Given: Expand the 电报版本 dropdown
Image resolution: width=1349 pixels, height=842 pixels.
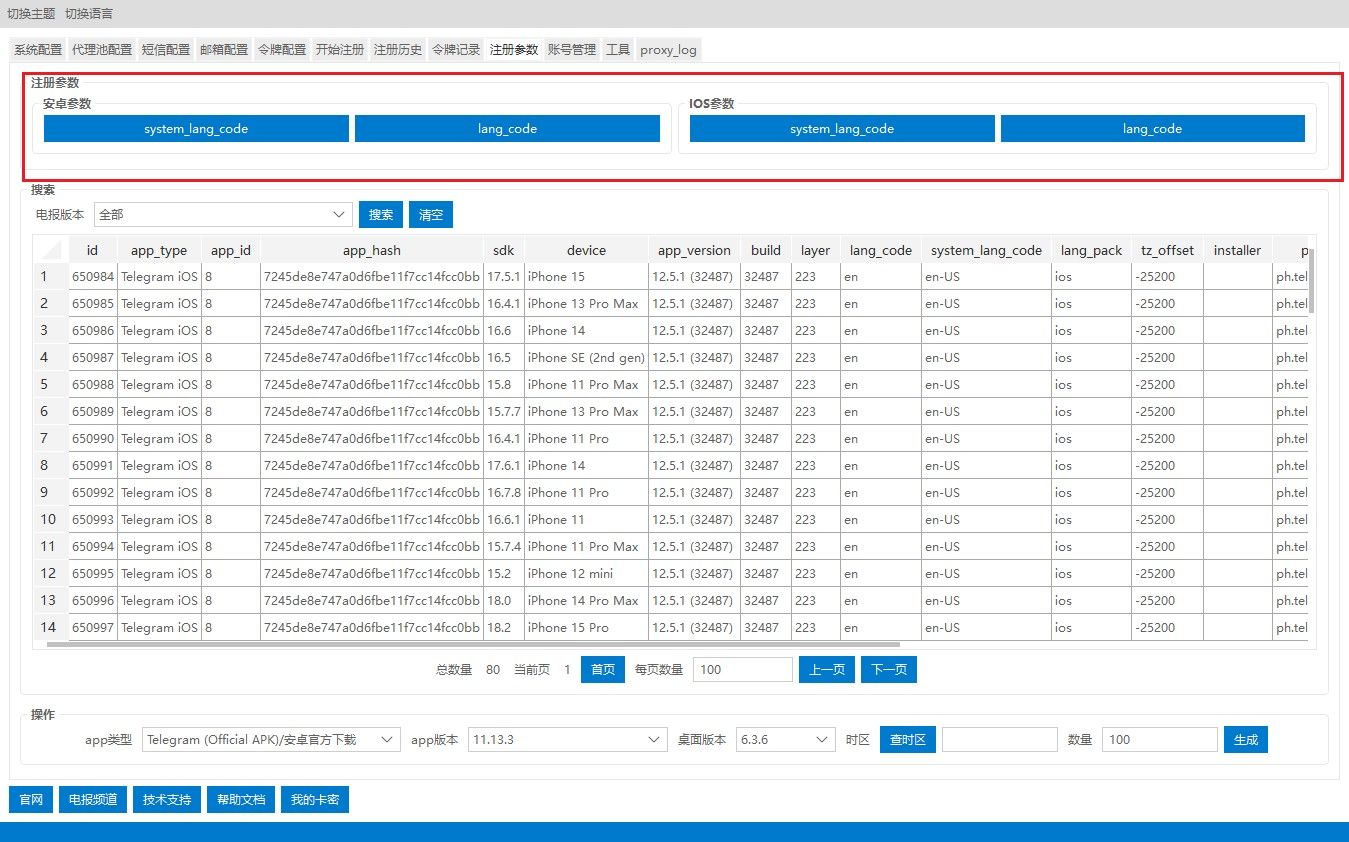Looking at the screenshot, I should 223,214.
